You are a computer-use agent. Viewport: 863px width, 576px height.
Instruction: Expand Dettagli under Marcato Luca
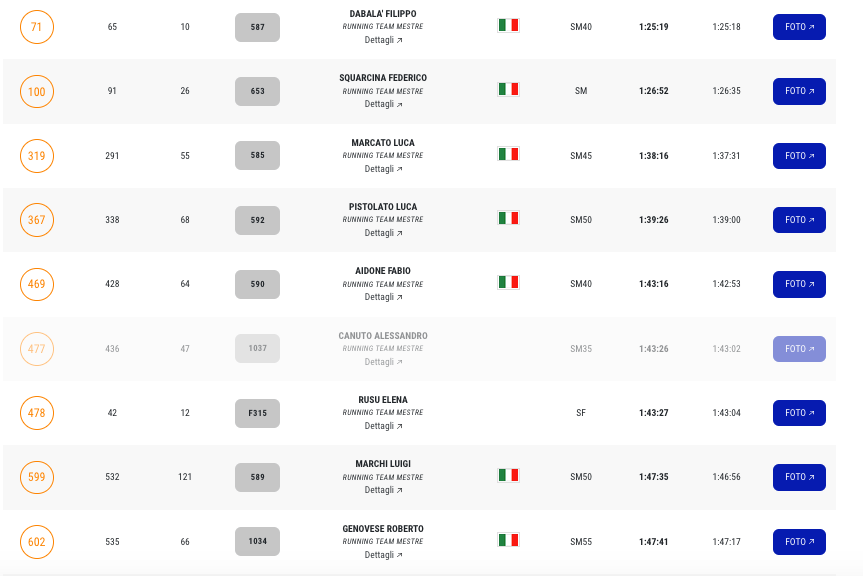coord(383,169)
